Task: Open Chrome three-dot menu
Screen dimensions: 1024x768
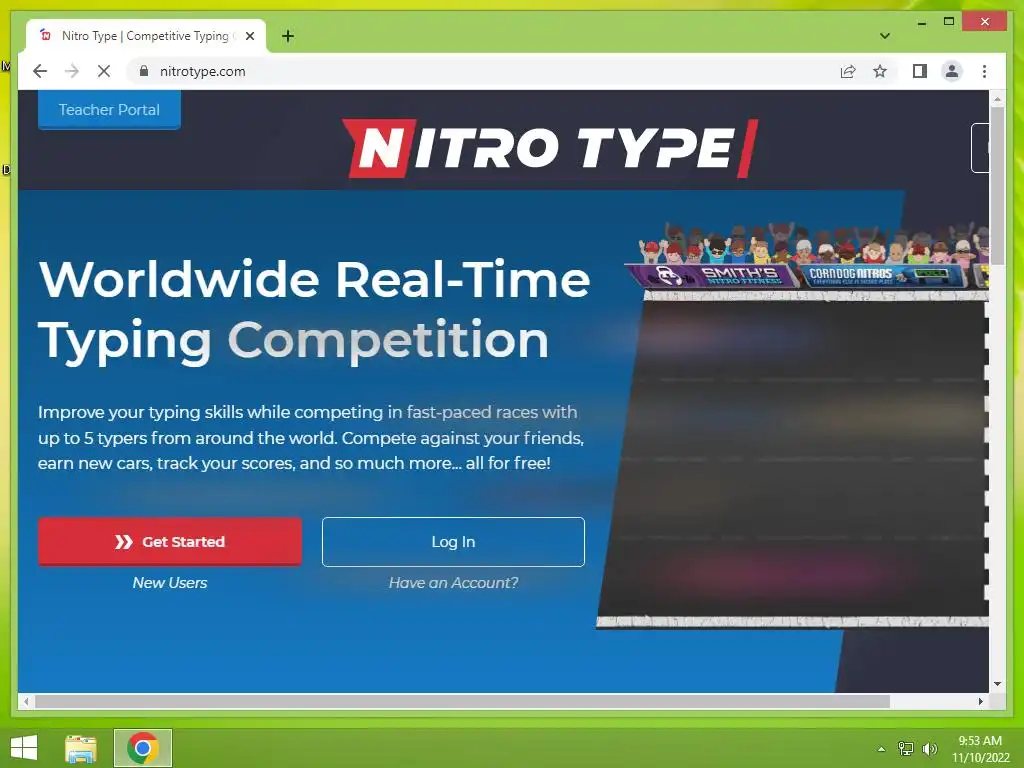Action: 984,71
